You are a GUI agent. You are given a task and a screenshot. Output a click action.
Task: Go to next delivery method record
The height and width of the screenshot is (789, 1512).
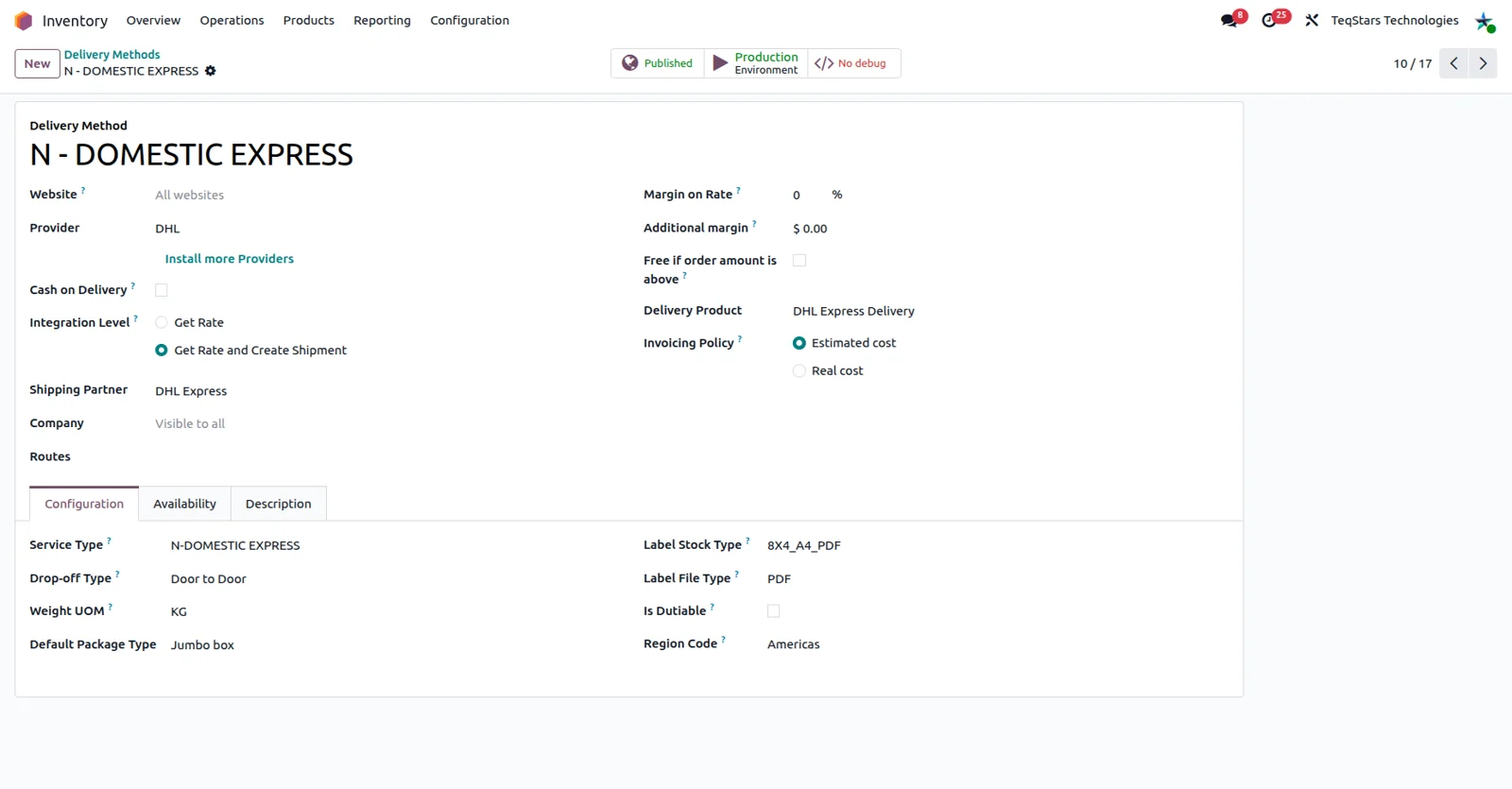pos(1483,63)
